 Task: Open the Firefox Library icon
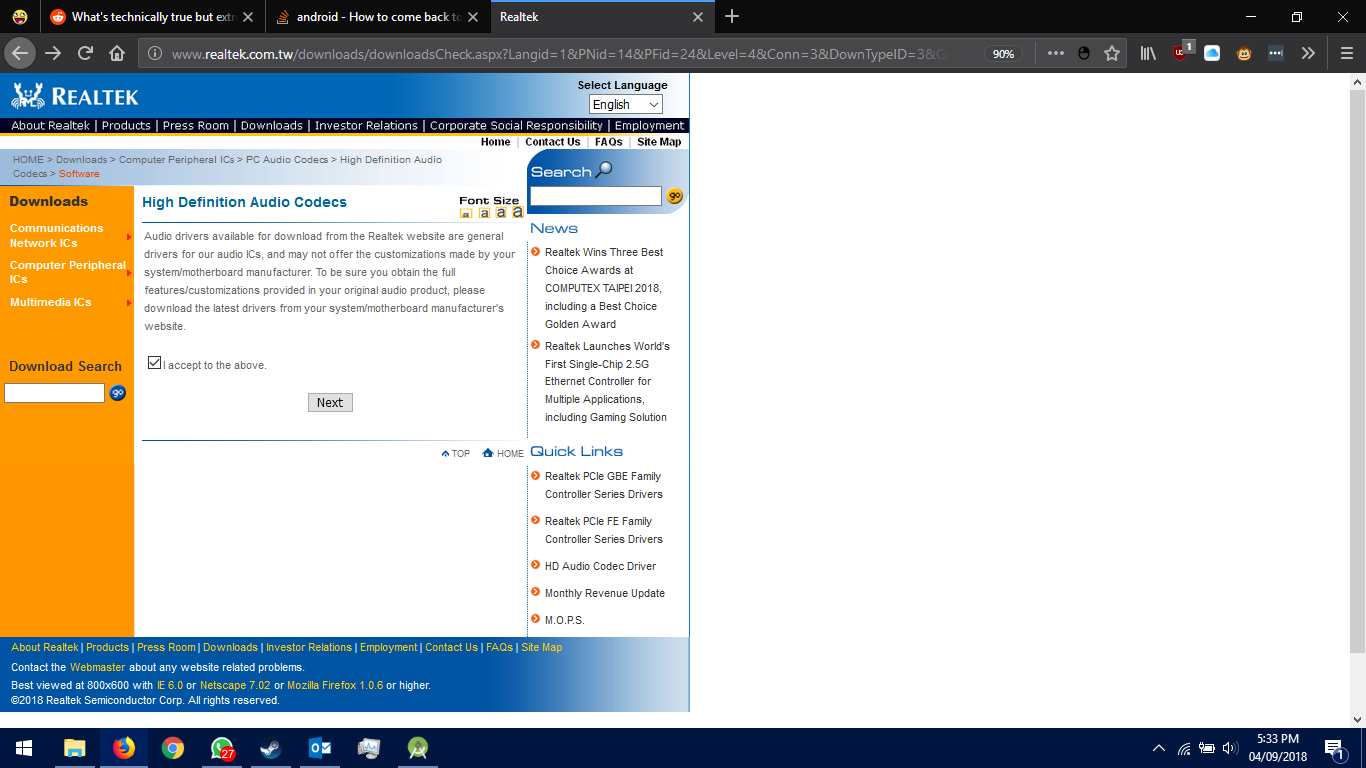(1148, 54)
